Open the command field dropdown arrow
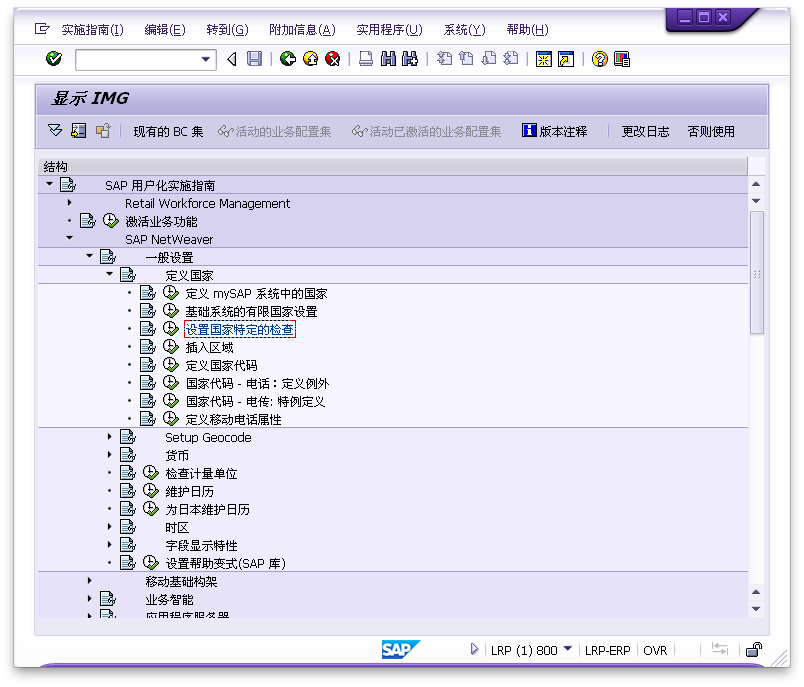Image resolution: width=804 pixels, height=687 pixels. (206, 59)
